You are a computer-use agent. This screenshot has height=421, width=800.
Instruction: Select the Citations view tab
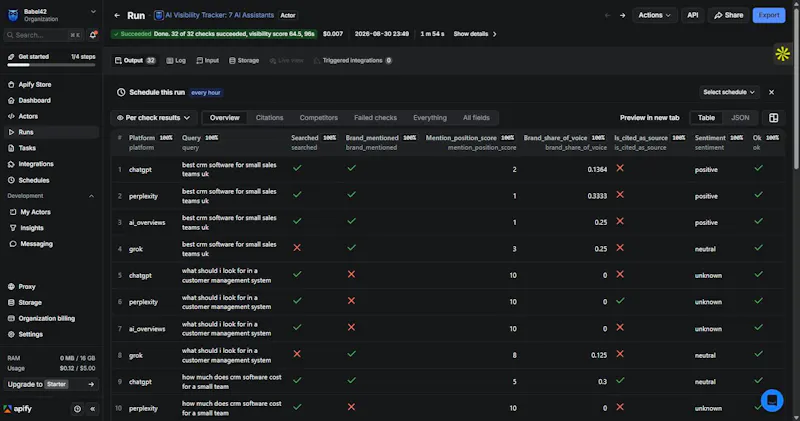[x=269, y=118]
